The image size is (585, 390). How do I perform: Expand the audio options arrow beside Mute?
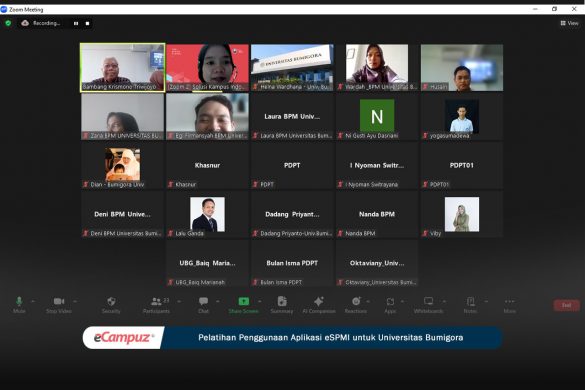coord(33,302)
